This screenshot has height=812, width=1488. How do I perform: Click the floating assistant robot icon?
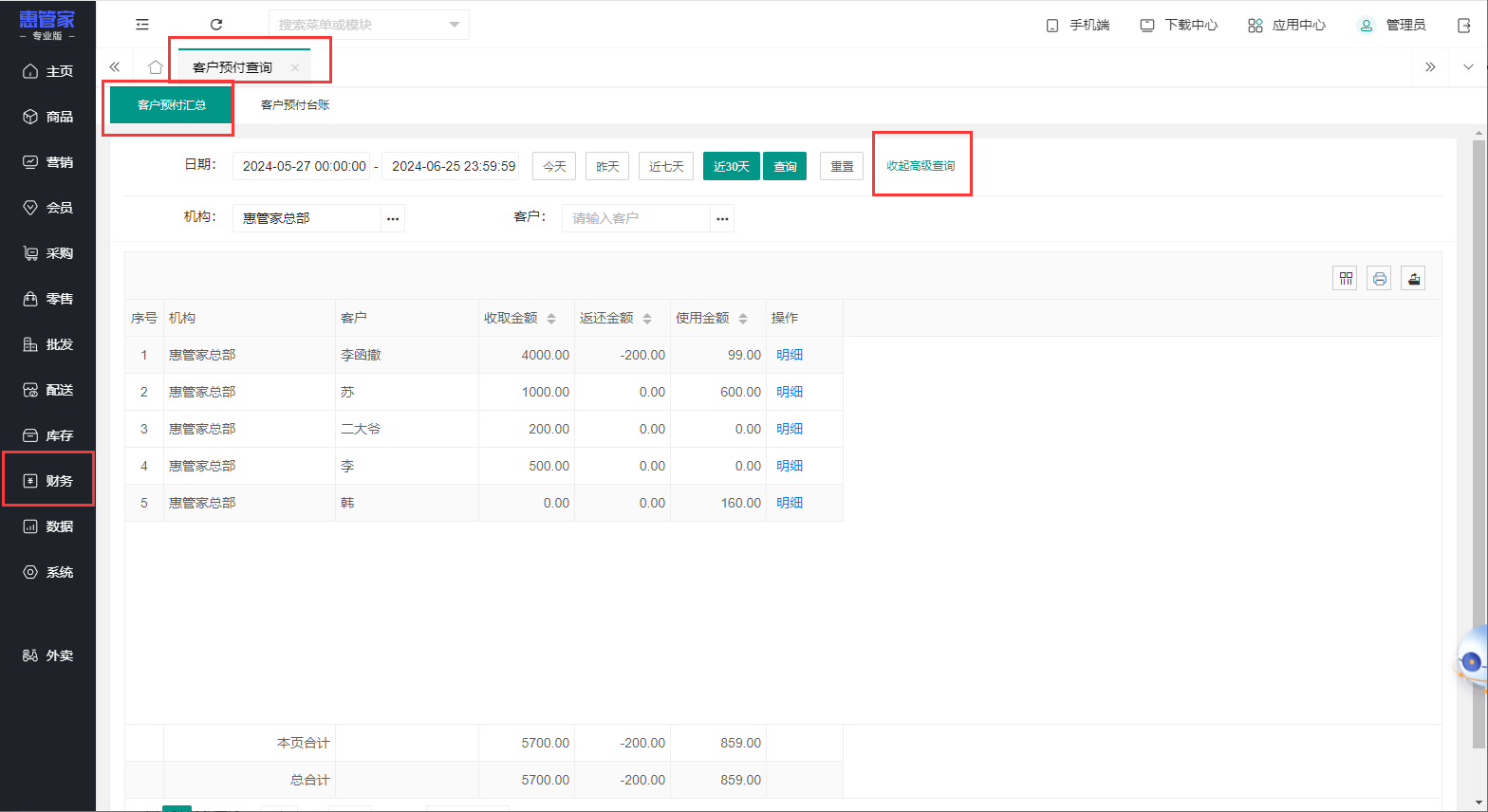click(x=1471, y=661)
